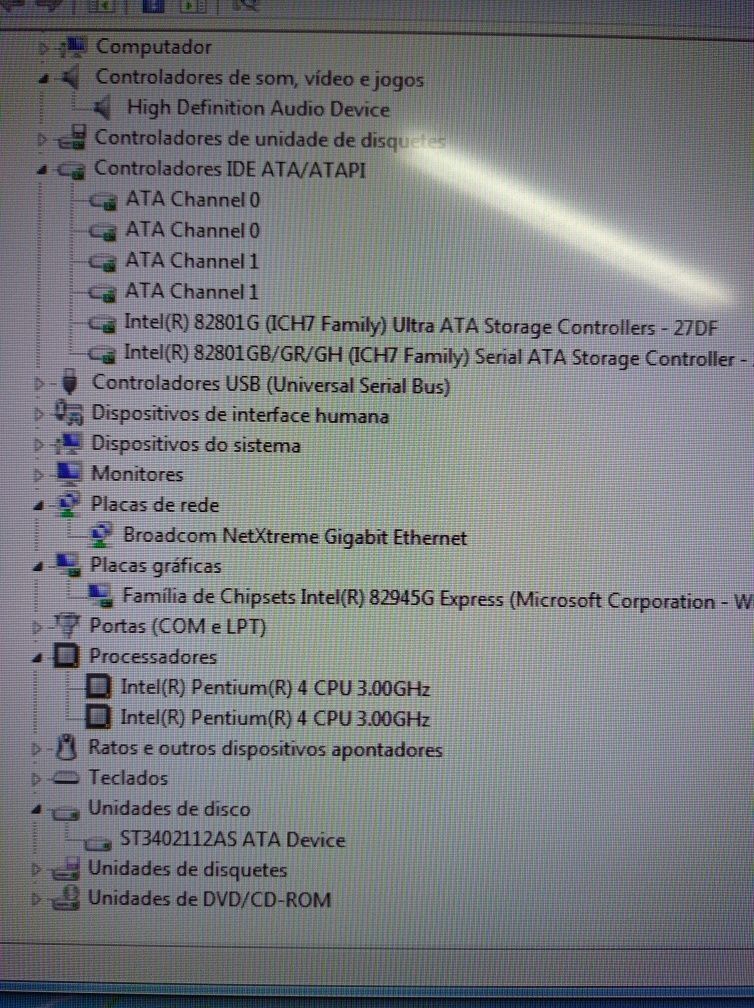
Task: Select the Computador label
Action: (154, 47)
